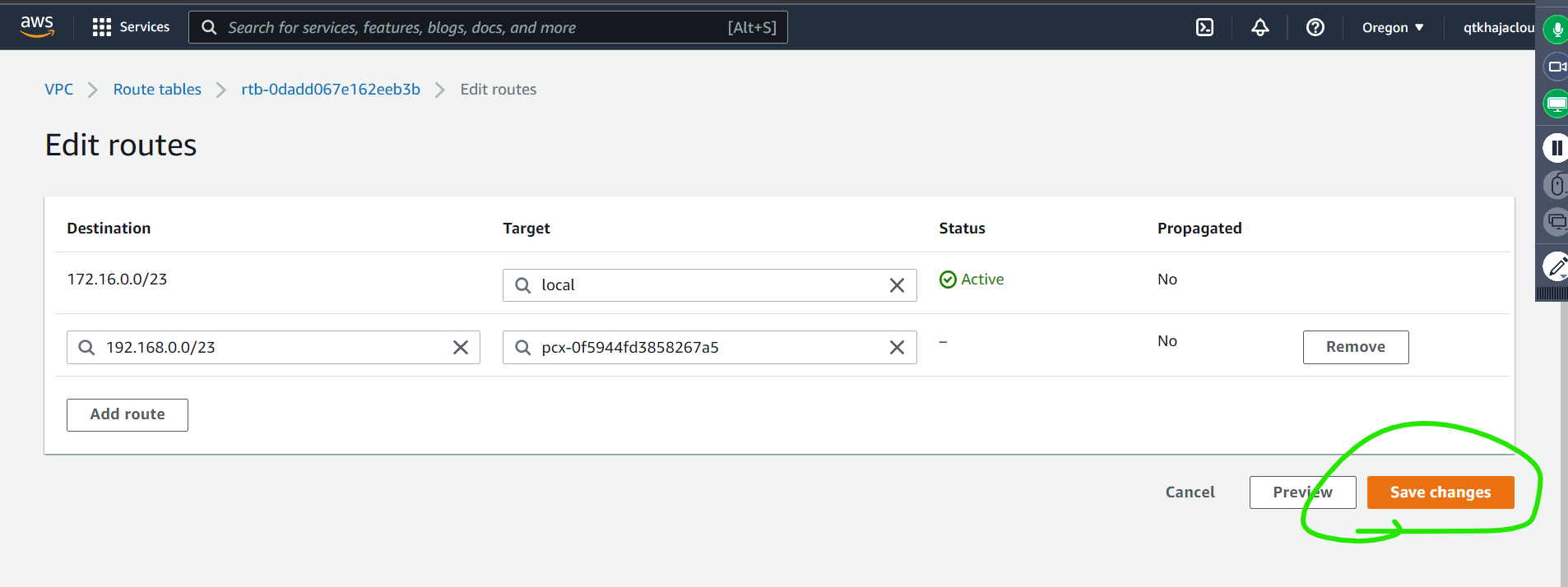Pause the screen recording
Screen dimensions: 1568x587
pyautogui.click(x=1556, y=148)
